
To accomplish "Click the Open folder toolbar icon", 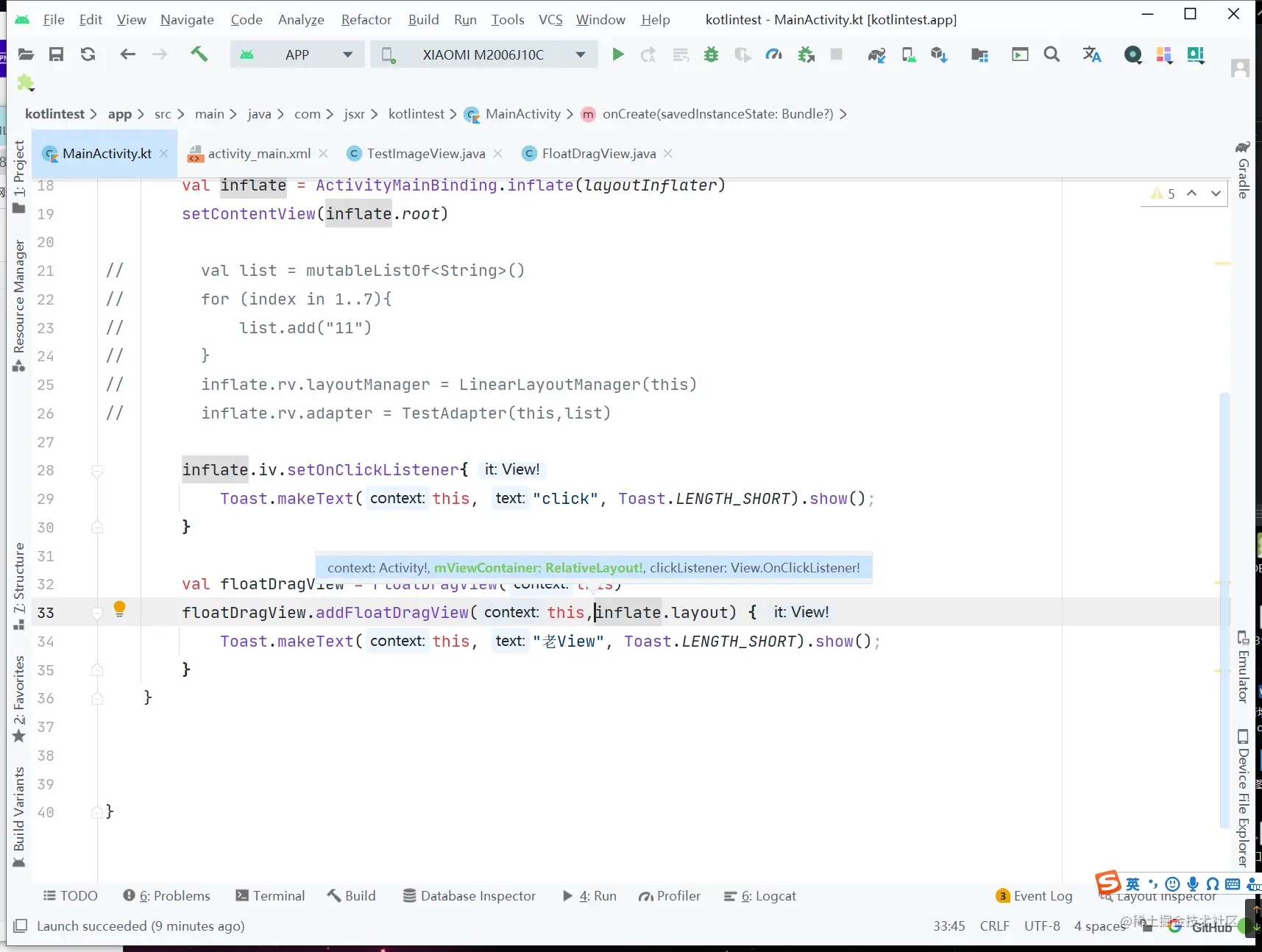I will (26, 54).
